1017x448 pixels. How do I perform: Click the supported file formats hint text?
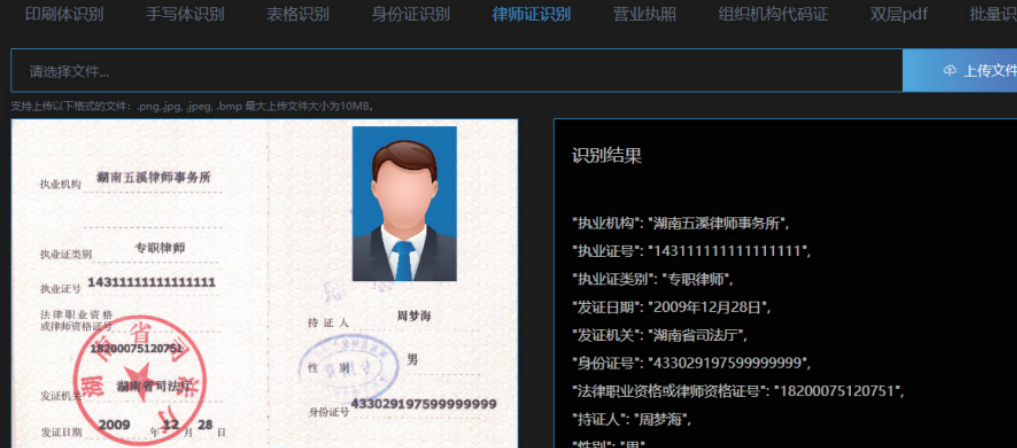point(192,106)
